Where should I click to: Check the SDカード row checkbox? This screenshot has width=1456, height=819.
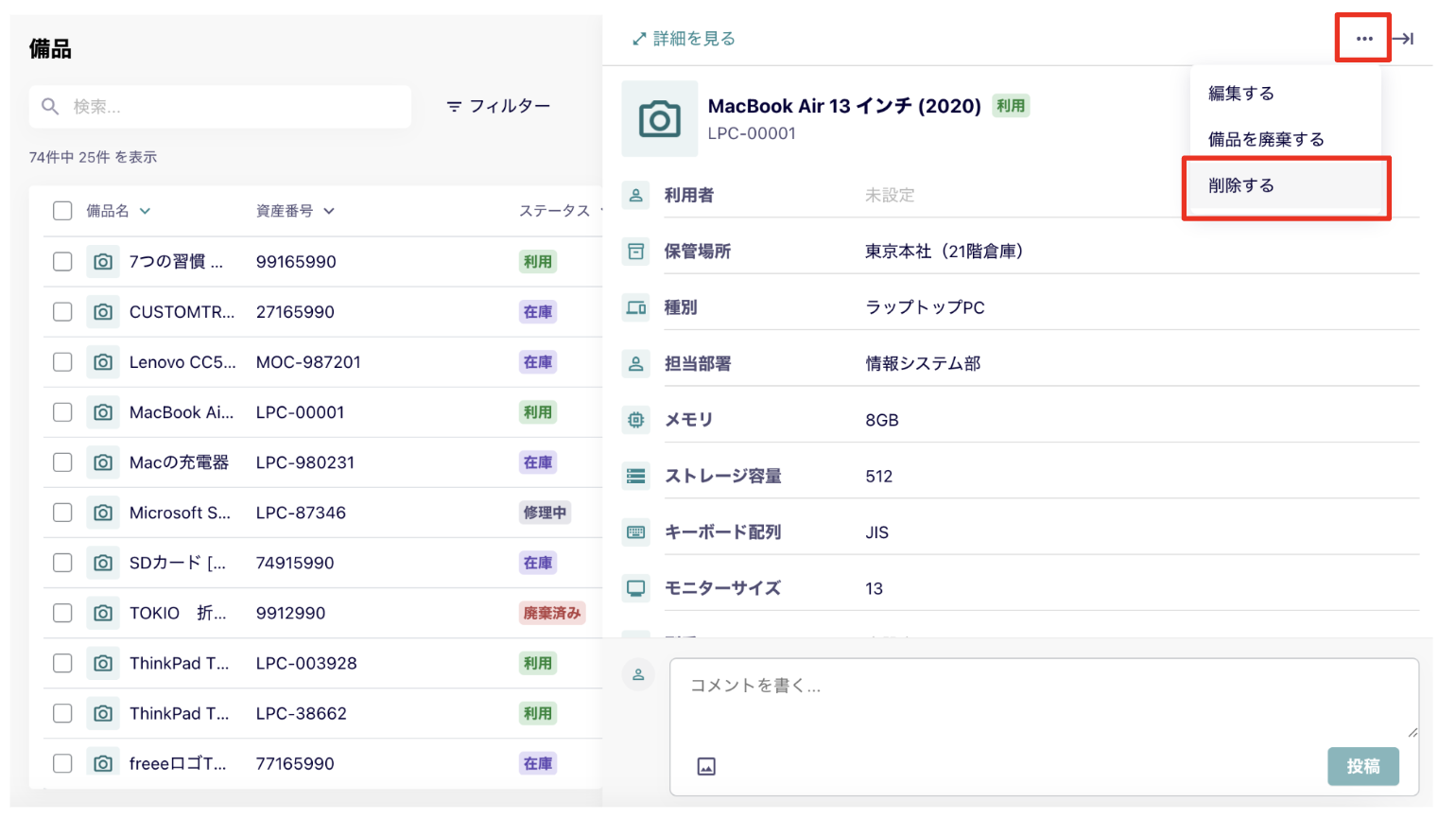[x=62, y=562]
